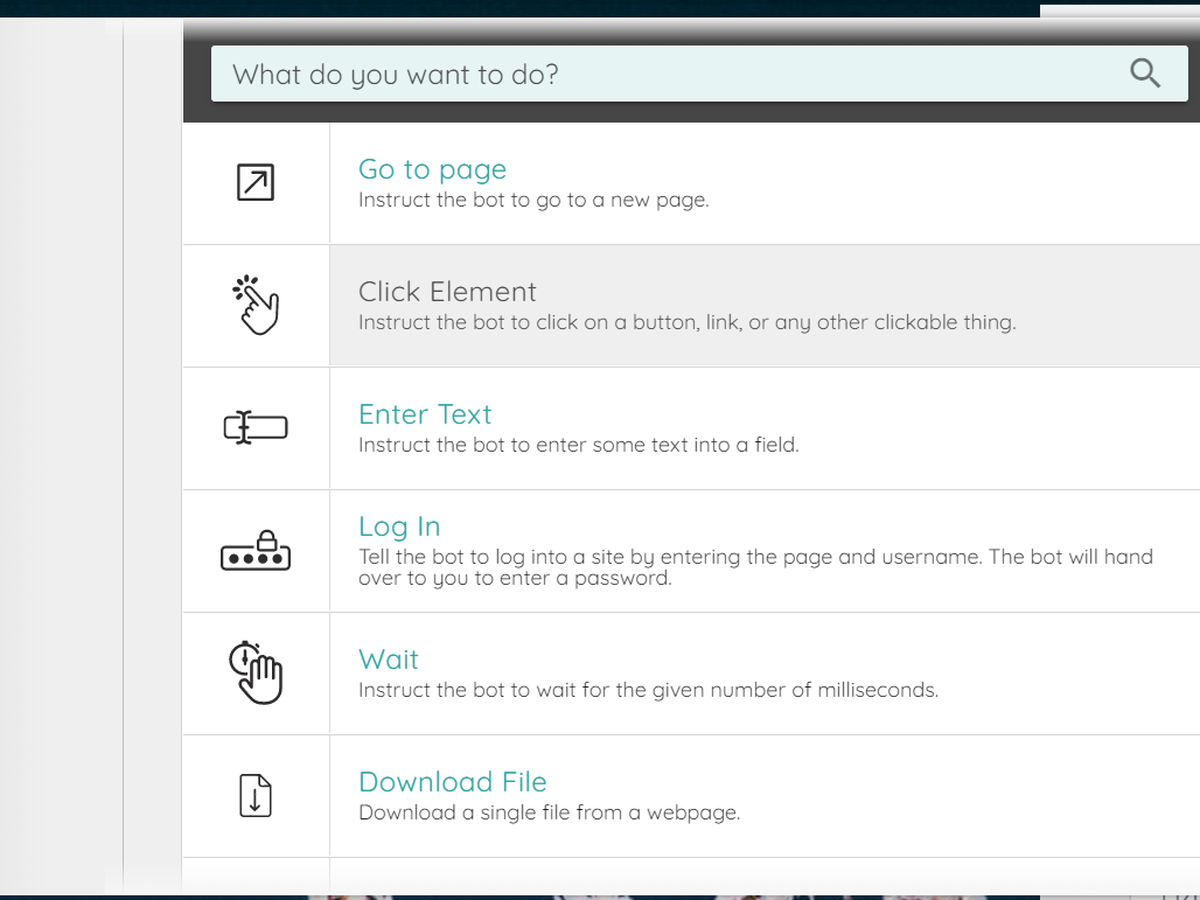This screenshot has height=900, width=1200.
Task: Select the 'Go to page' action title
Action: tap(433, 169)
